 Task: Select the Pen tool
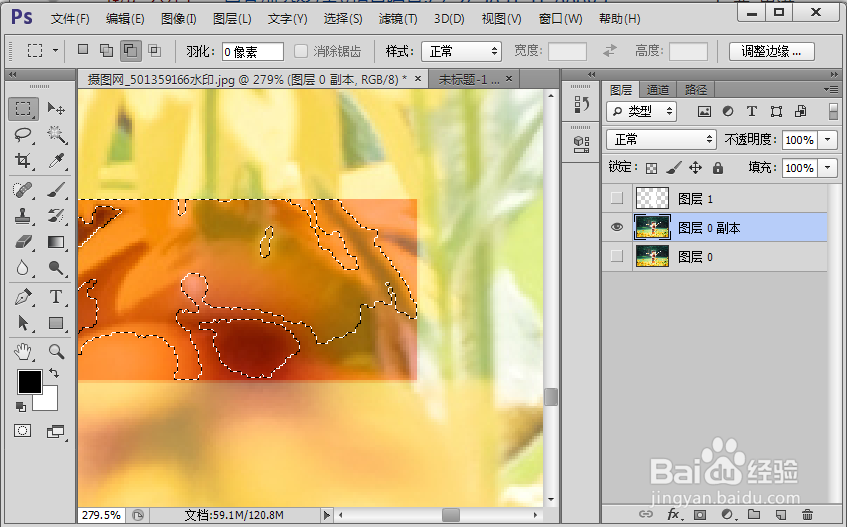(23, 297)
